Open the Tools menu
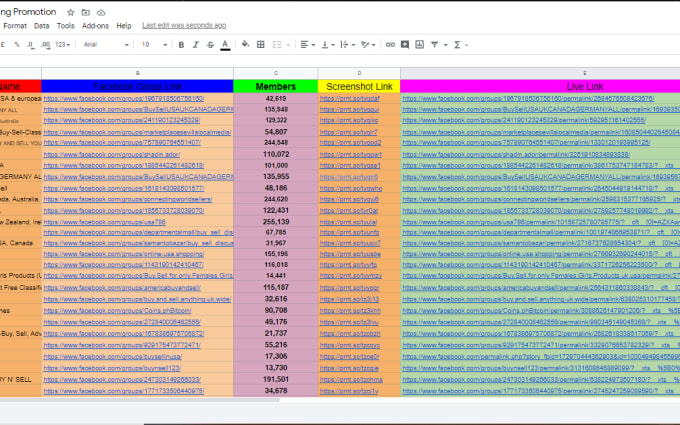The height and width of the screenshot is (425, 680). click(65, 26)
